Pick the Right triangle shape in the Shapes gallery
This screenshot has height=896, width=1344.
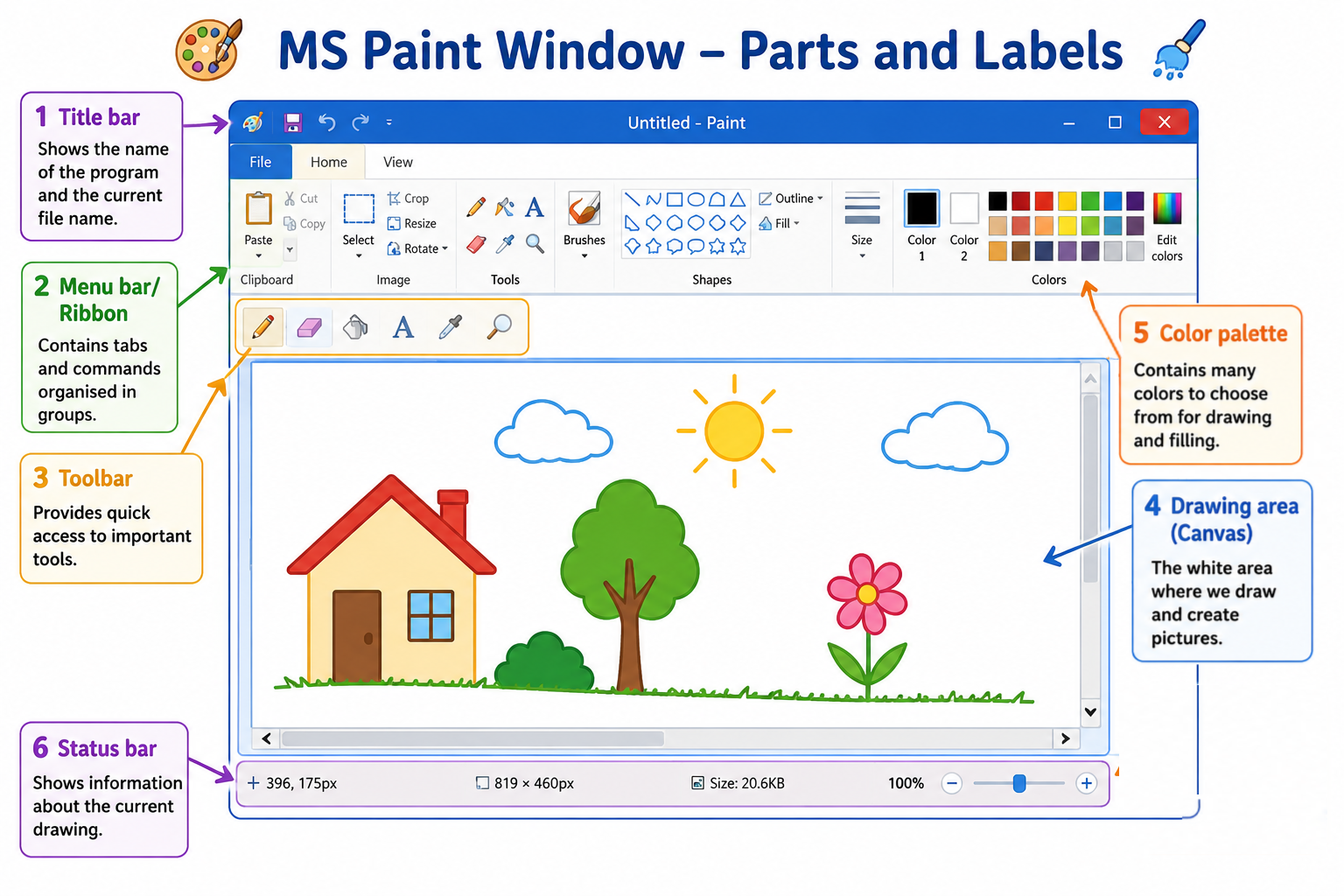[x=632, y=223]
